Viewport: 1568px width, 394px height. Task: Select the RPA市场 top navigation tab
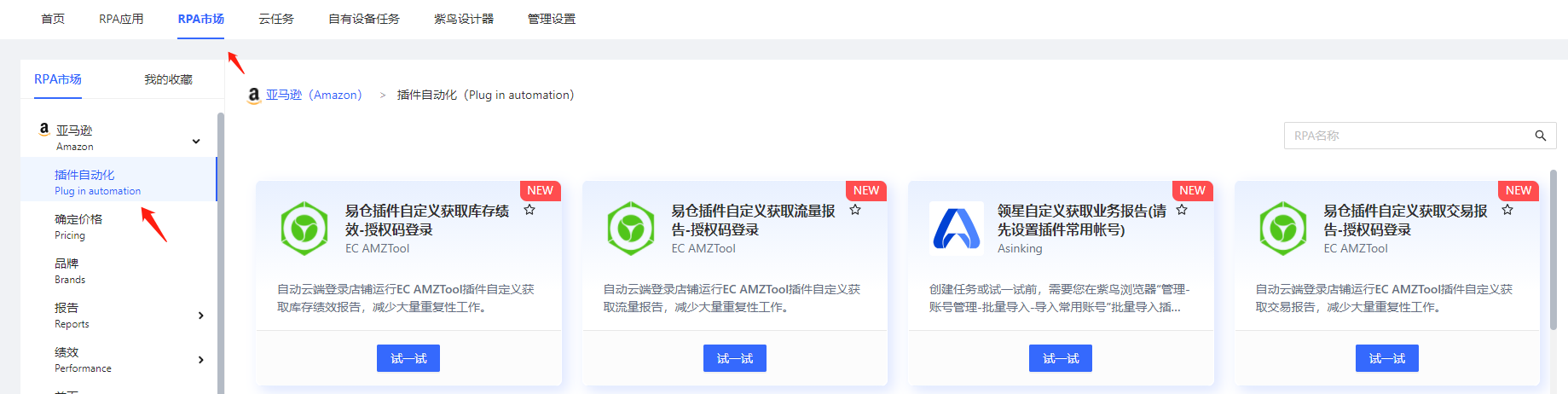click(x=201, y=19)
